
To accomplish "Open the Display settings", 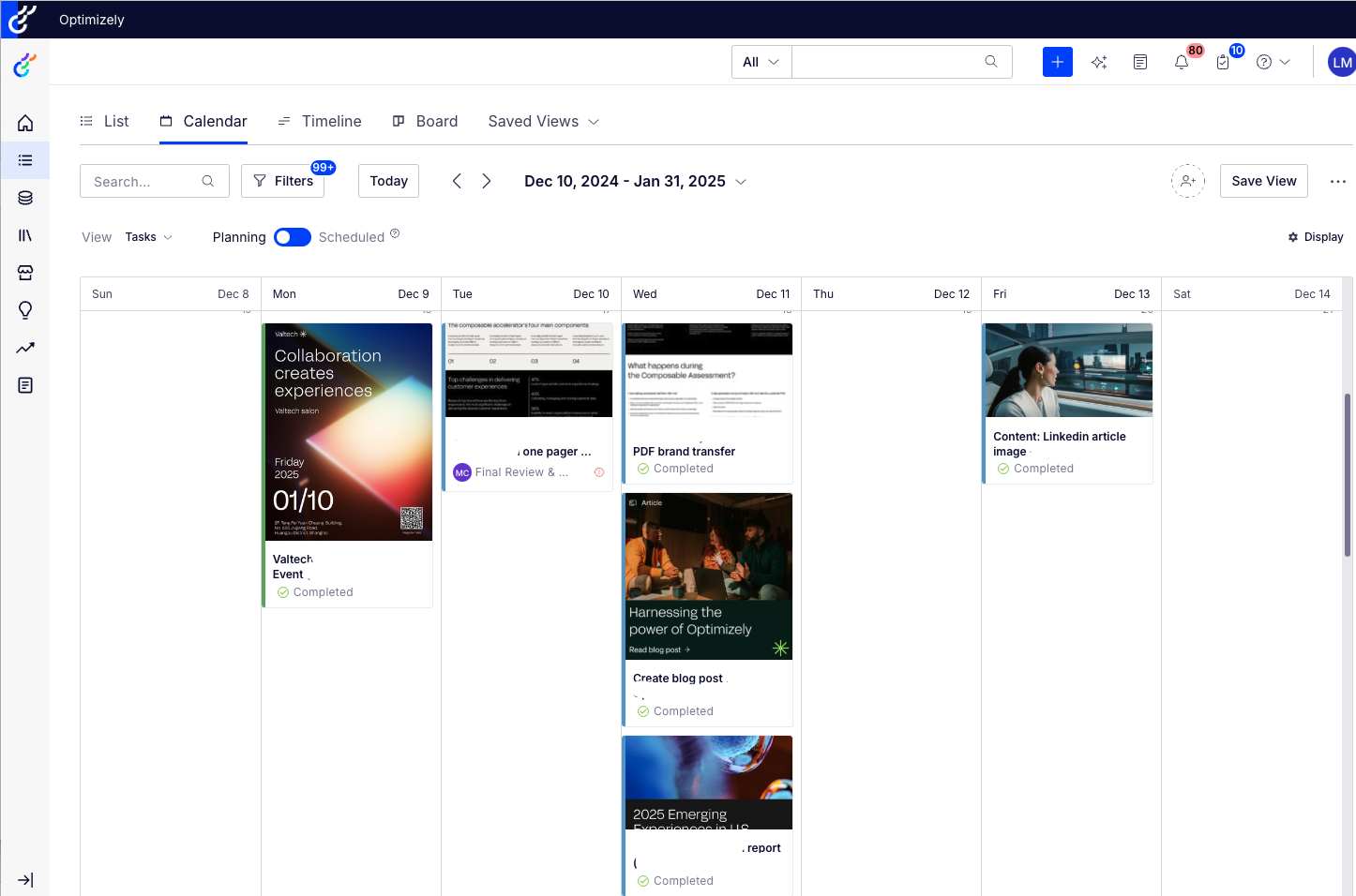I will [1316, 237].
